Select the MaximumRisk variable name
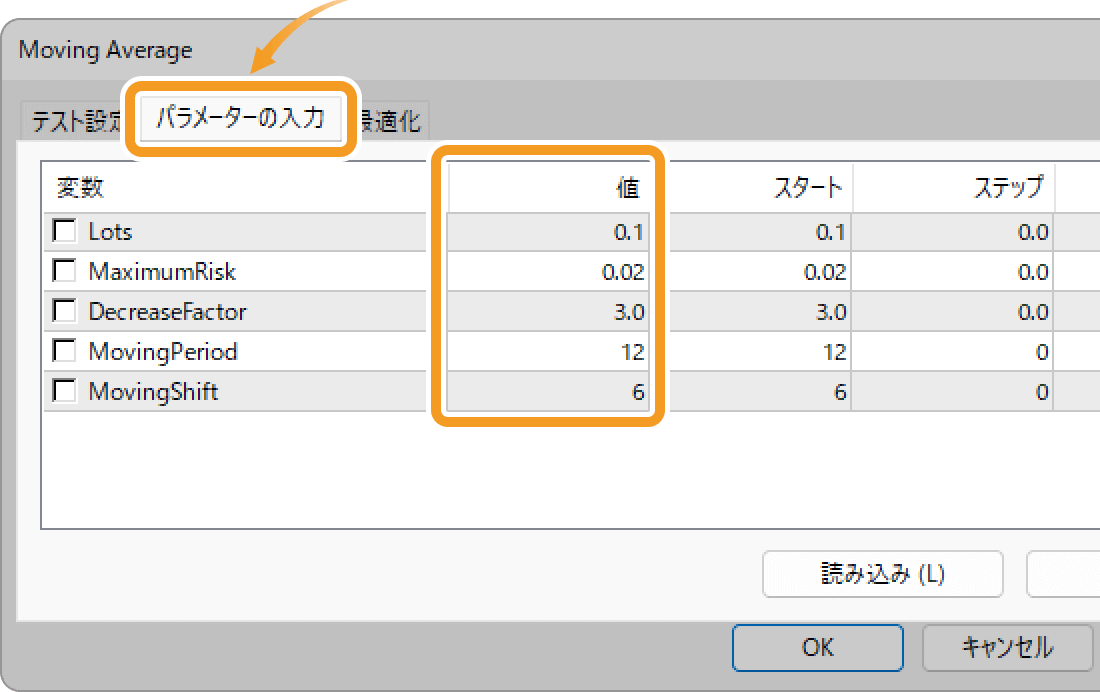The image size is (1100, 692). 162,272
